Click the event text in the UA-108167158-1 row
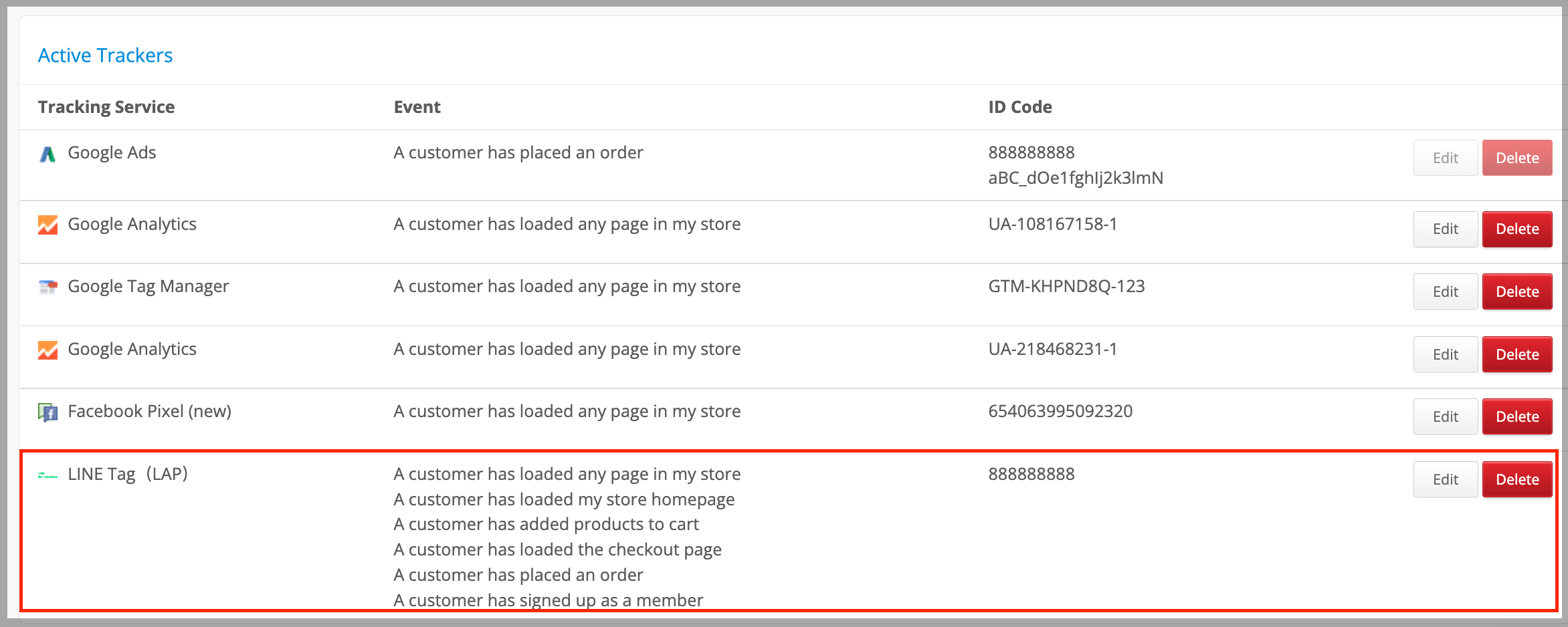This screenshot has height=627, width=1568. (x=567, y=224)
